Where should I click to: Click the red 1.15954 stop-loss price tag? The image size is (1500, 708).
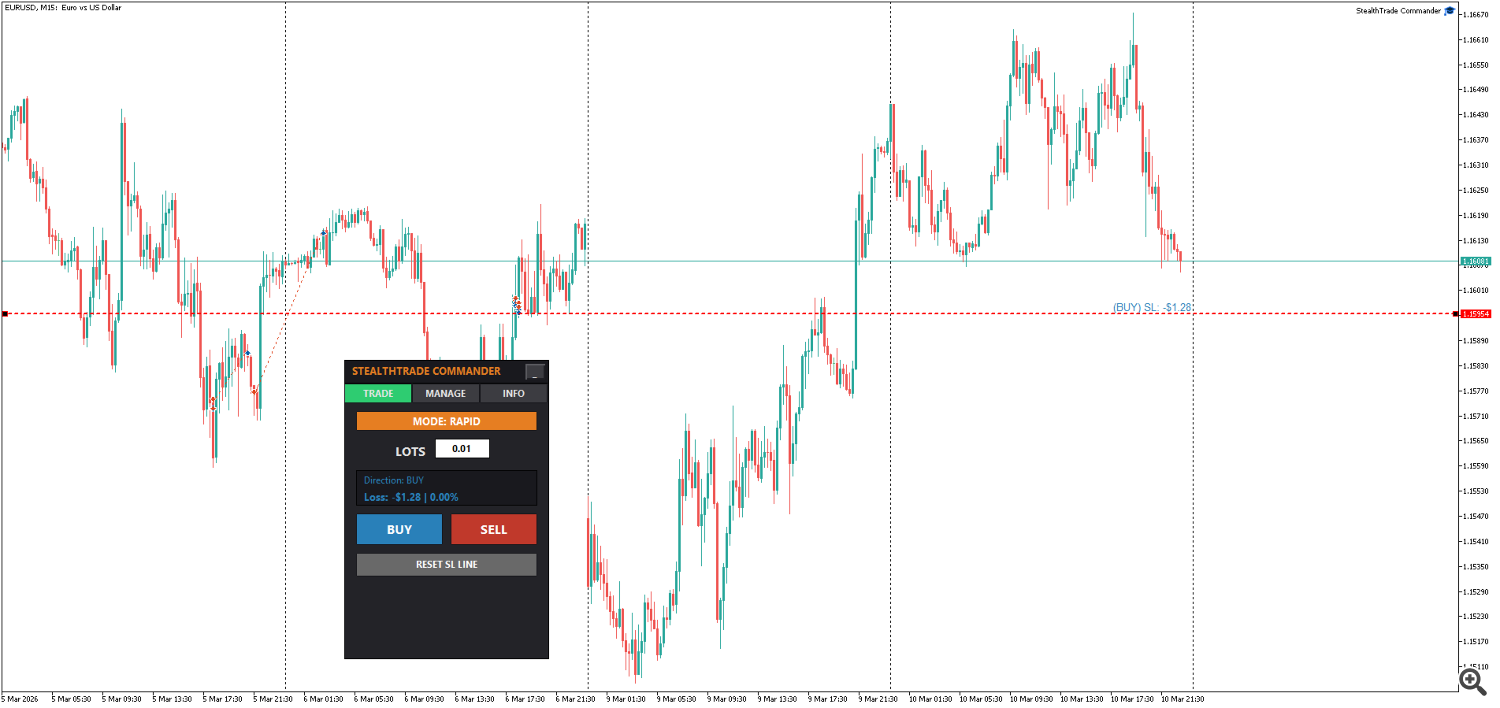click(1476, 314)
